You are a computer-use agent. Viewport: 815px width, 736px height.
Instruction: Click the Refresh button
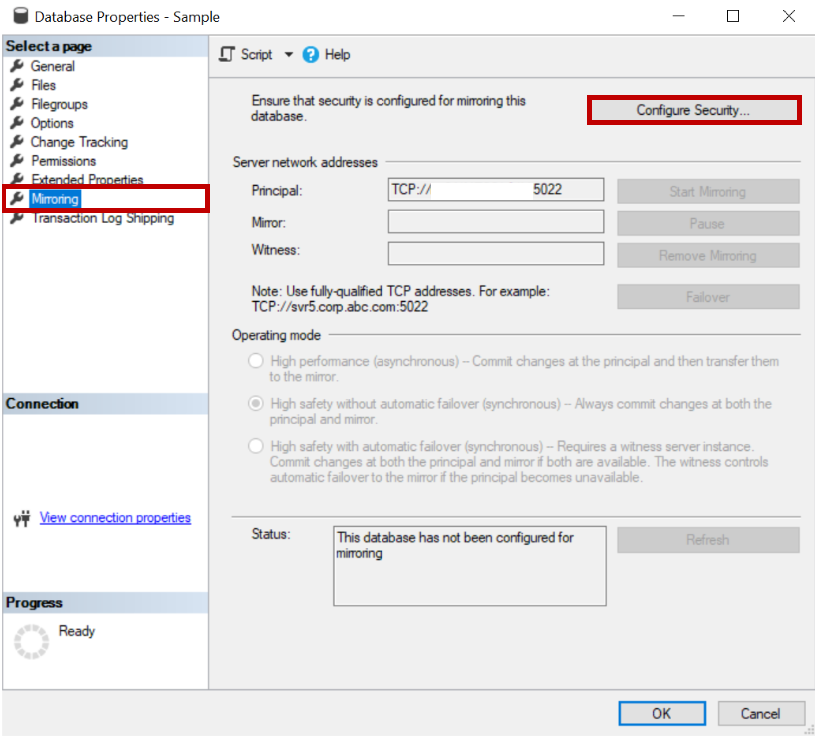[x=708, y=540]
